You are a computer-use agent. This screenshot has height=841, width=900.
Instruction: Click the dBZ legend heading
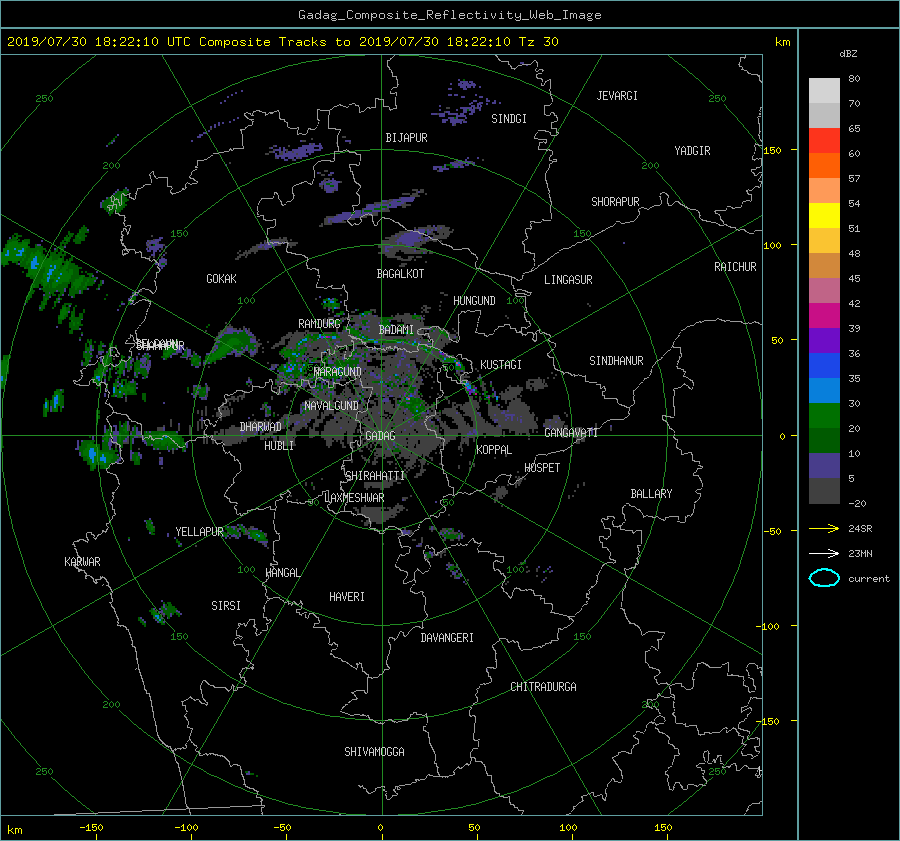pyautogui.click(x=848, y=53)
